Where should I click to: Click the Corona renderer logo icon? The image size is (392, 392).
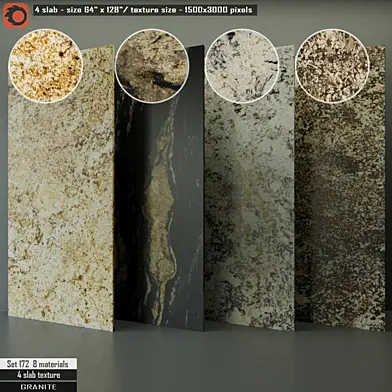coord(16,15)
